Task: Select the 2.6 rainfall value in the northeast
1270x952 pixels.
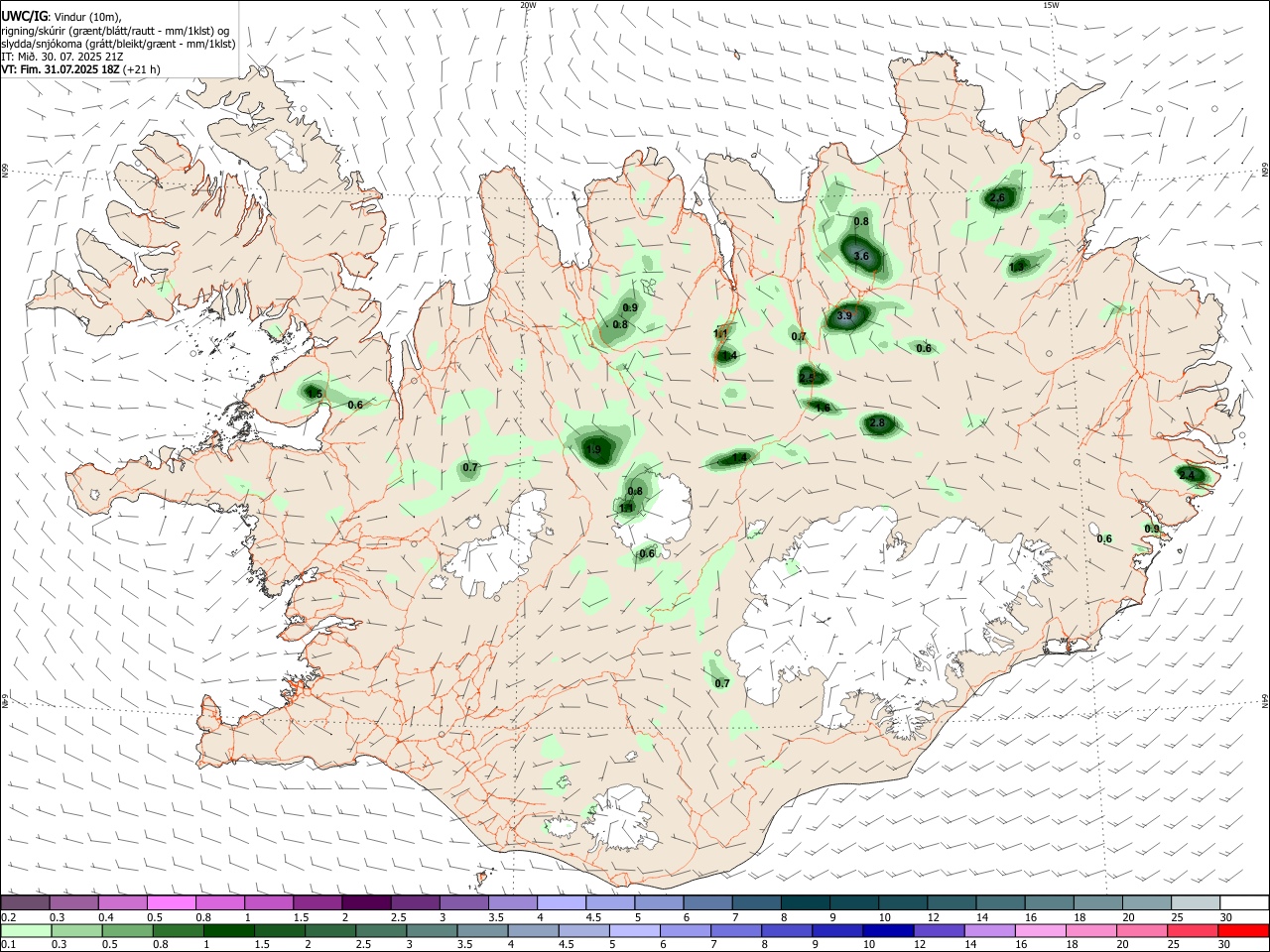Action: click(x=998, y=198)
